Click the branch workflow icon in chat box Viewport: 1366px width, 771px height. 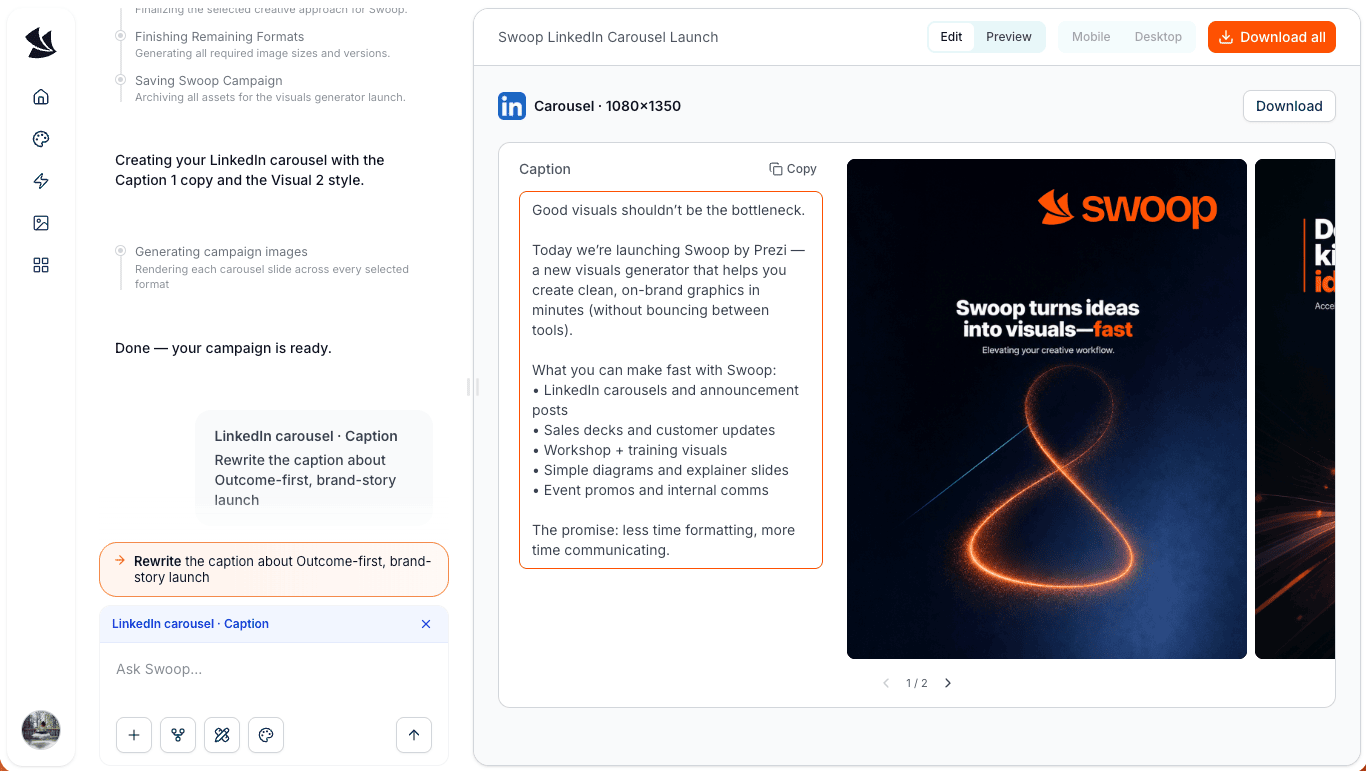click(178, 735)
